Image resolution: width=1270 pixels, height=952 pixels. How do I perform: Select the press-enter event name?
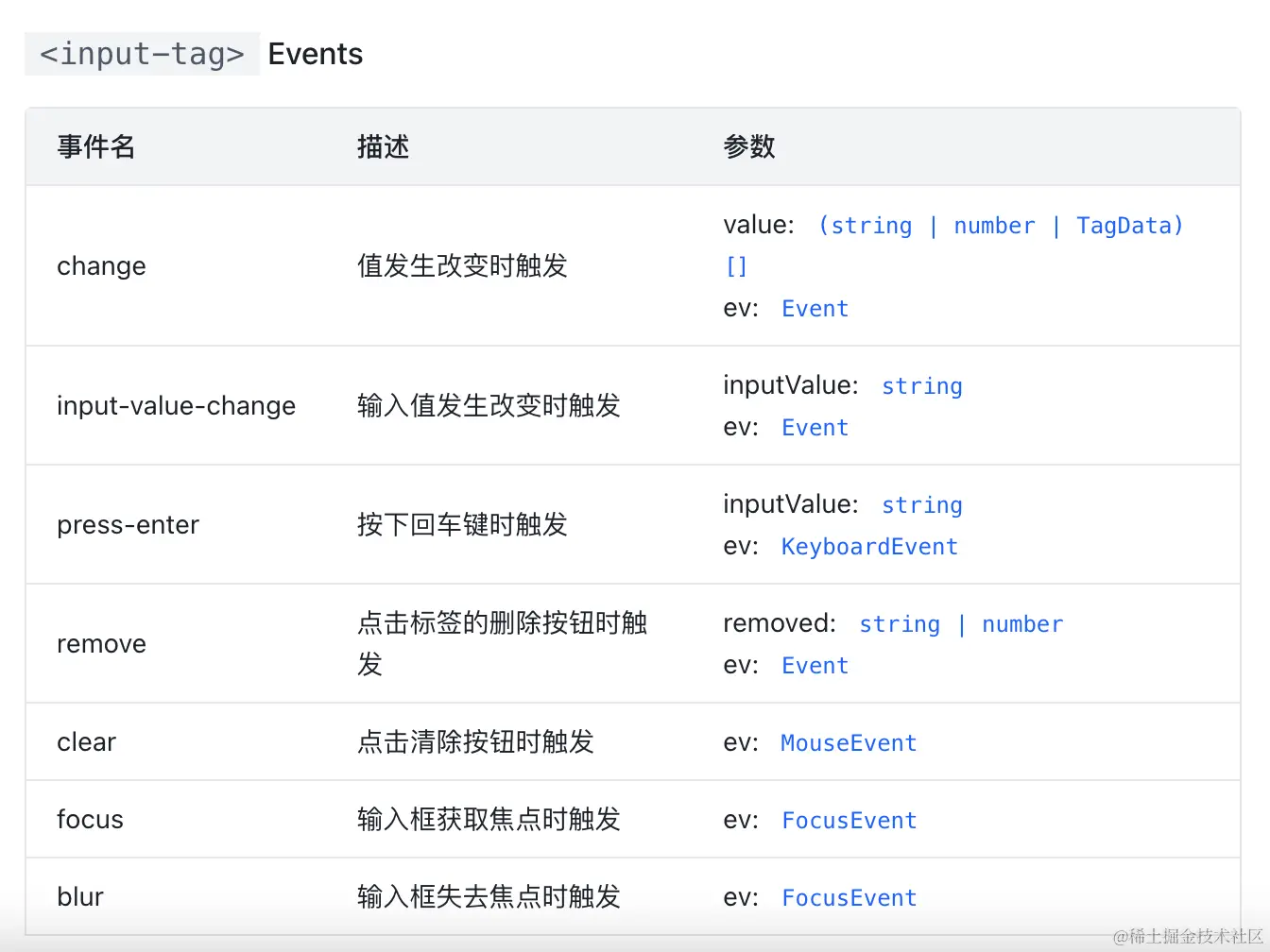pyautogui.click(x=128, y=525)
